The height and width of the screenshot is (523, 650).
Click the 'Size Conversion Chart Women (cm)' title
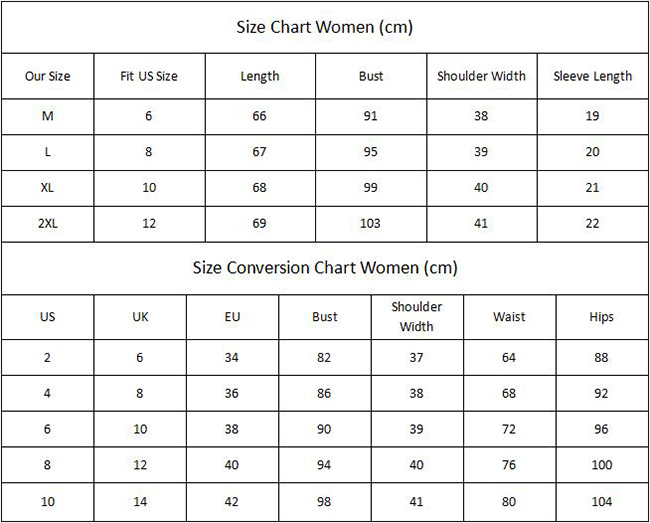(x=325, y=268)
